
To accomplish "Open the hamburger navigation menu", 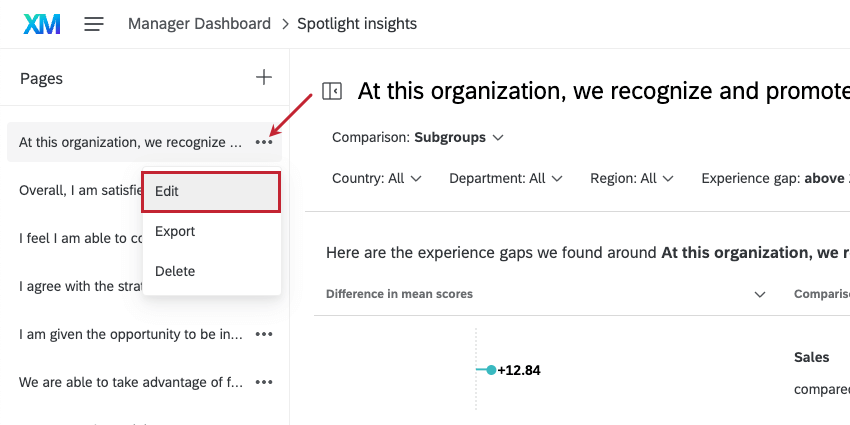I will (x=94, y=24).
